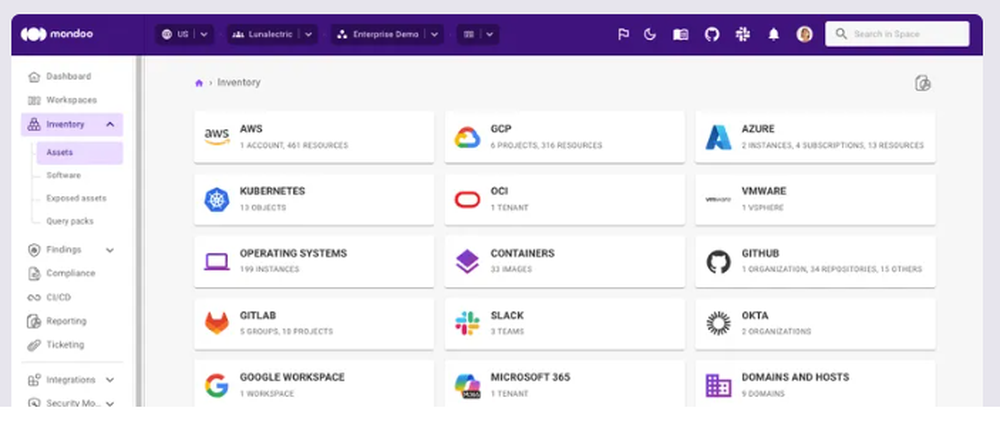Open the documentation book icon
1000x438 pixels.
[x=680, y=34]
